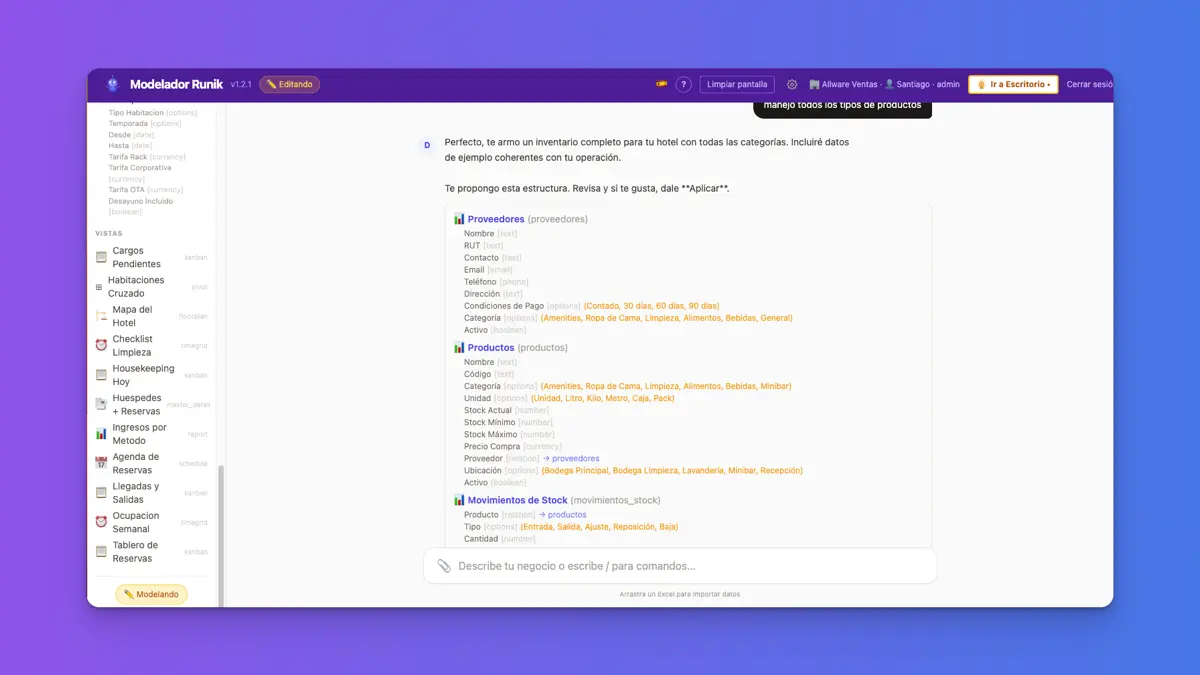Focus the Describe tu negocio input field

click(680, 566)
